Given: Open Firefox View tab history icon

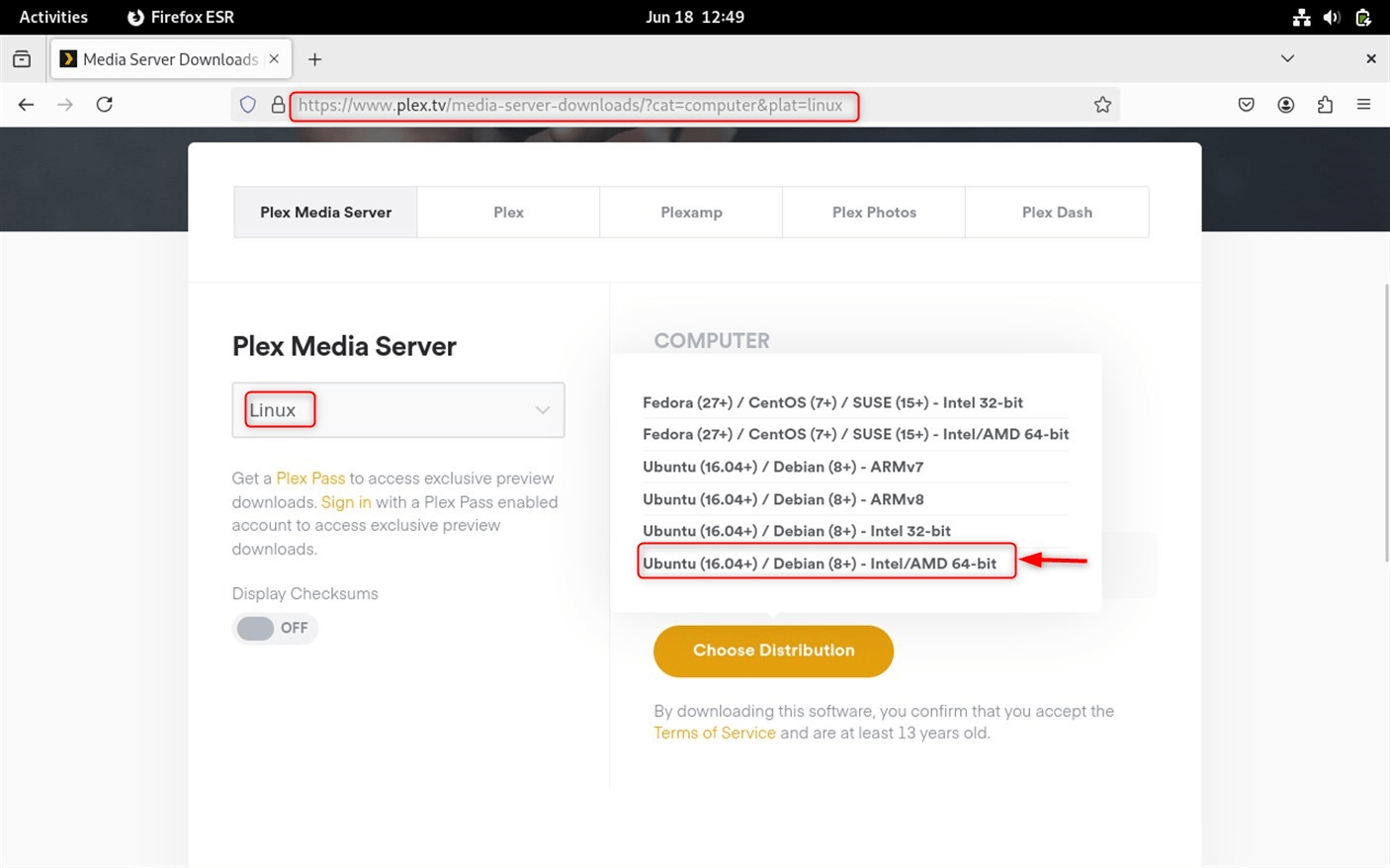Looking at the screenshot, I should point(22,59).
